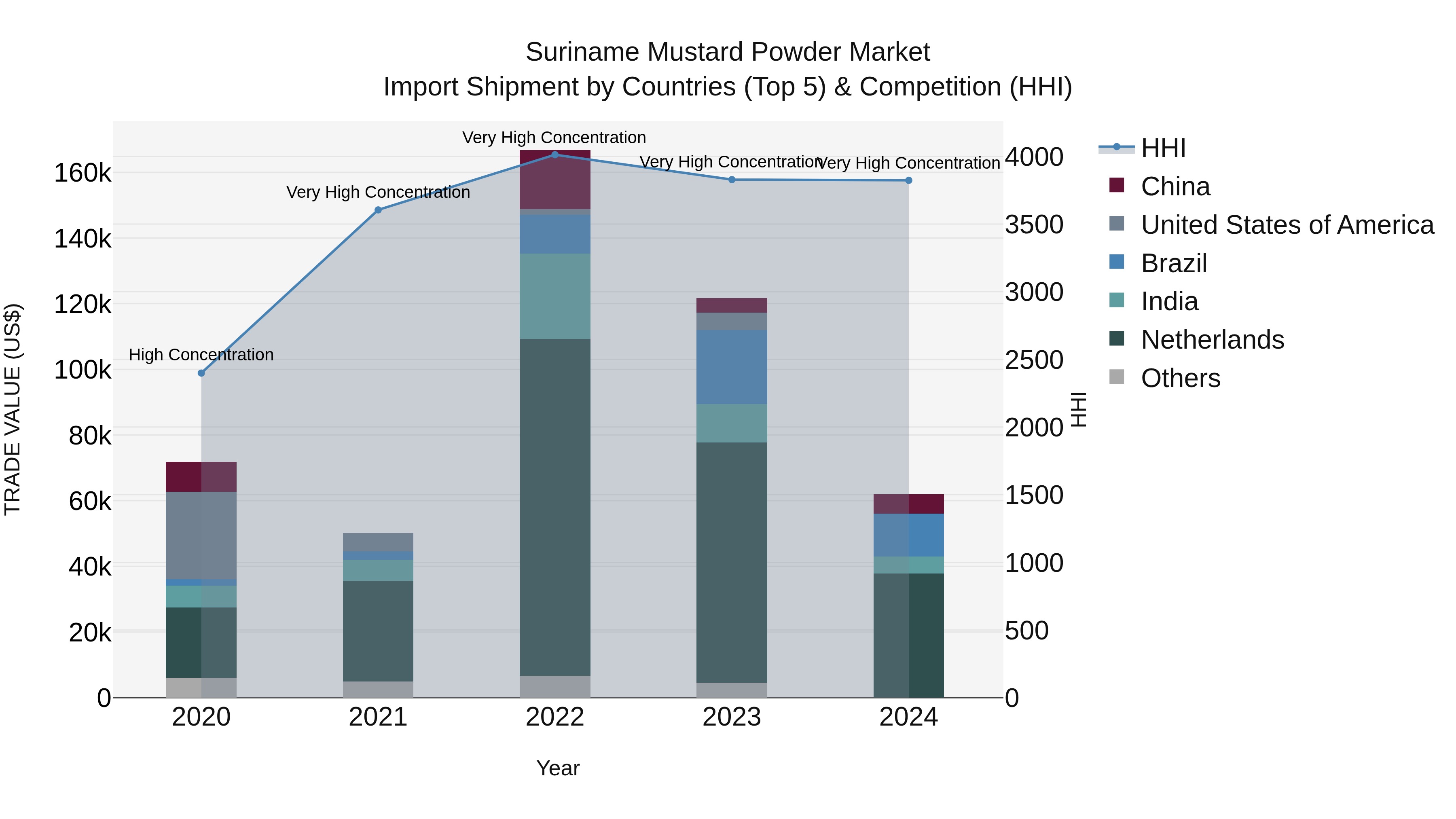Select the Netherlands segment of the 2022 bar
1456x819 pixels.
tap(555, 507)
